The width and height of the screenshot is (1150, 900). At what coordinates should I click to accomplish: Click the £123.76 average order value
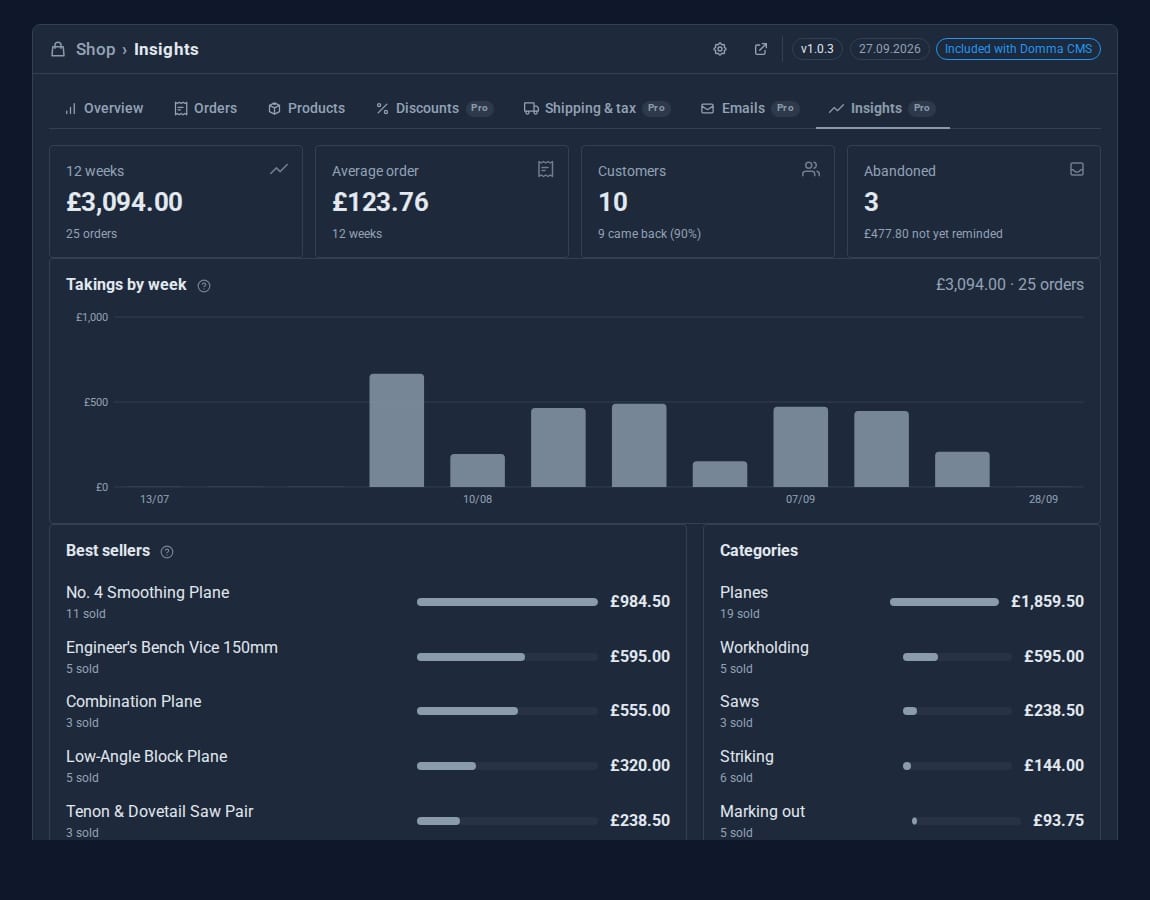pyautogui.click(x=380, y=202)
